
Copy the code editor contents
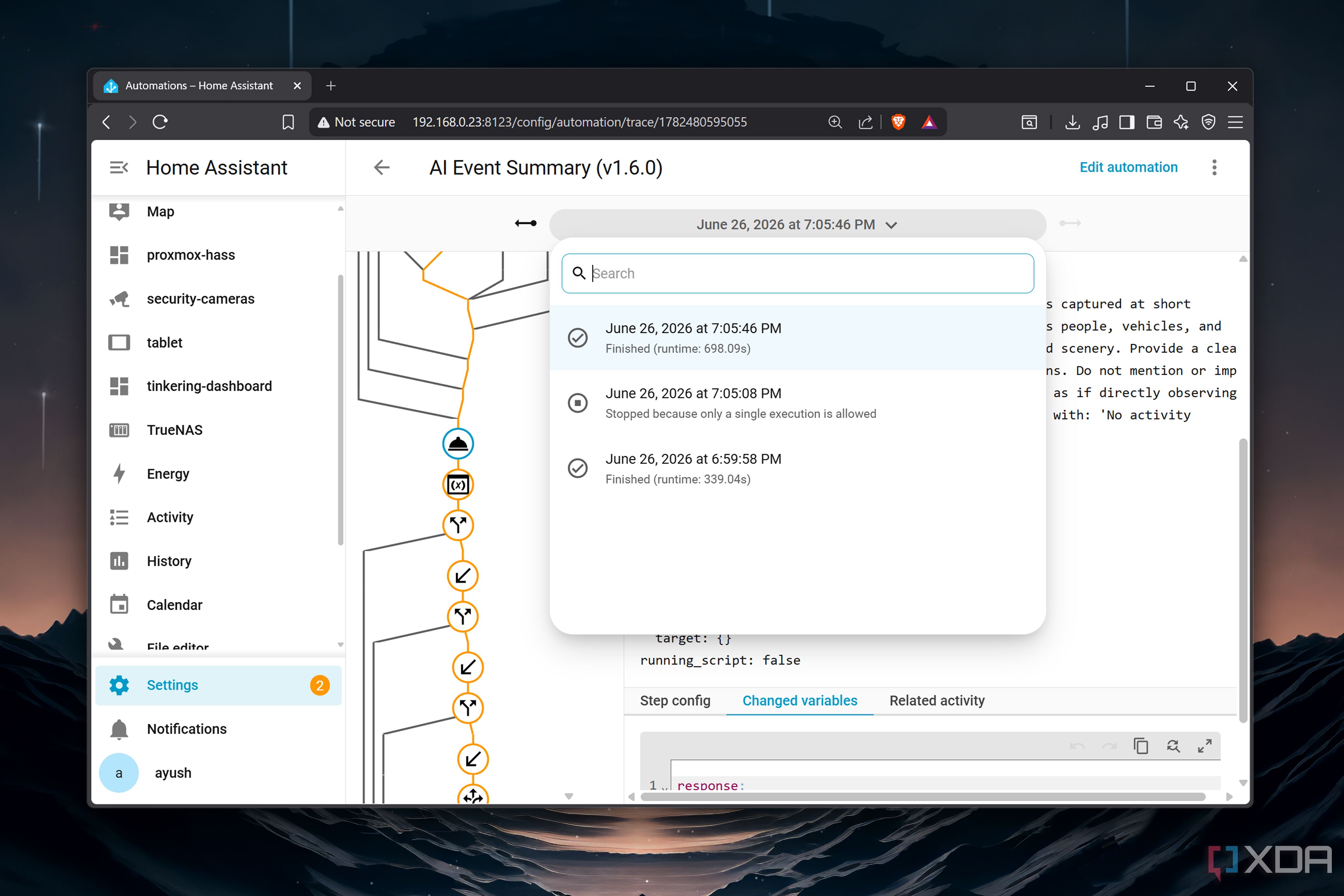[1141, 746]
